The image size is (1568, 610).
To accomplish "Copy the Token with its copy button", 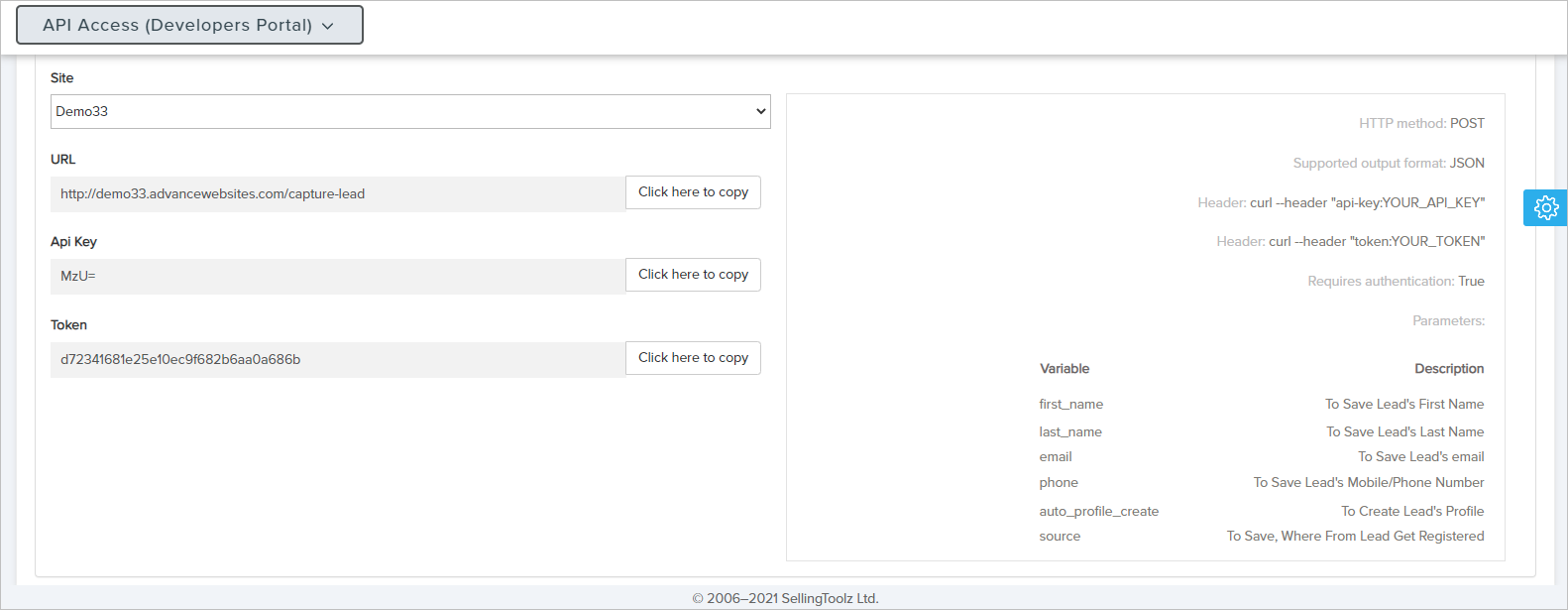I will (x=693, y=358).
